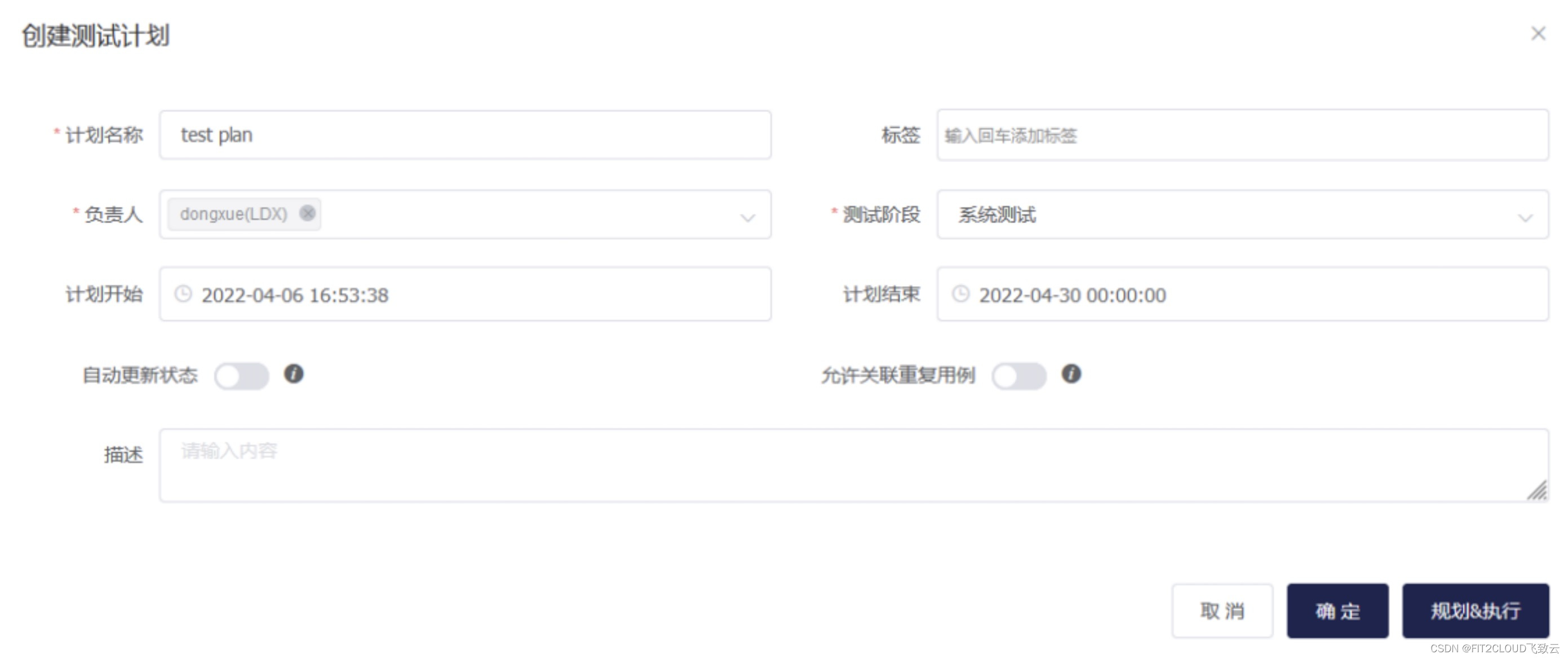This screenshot has width=1568, height=659.
Task: Click into the 描述 text area
Action: click(x=852, y=465)
